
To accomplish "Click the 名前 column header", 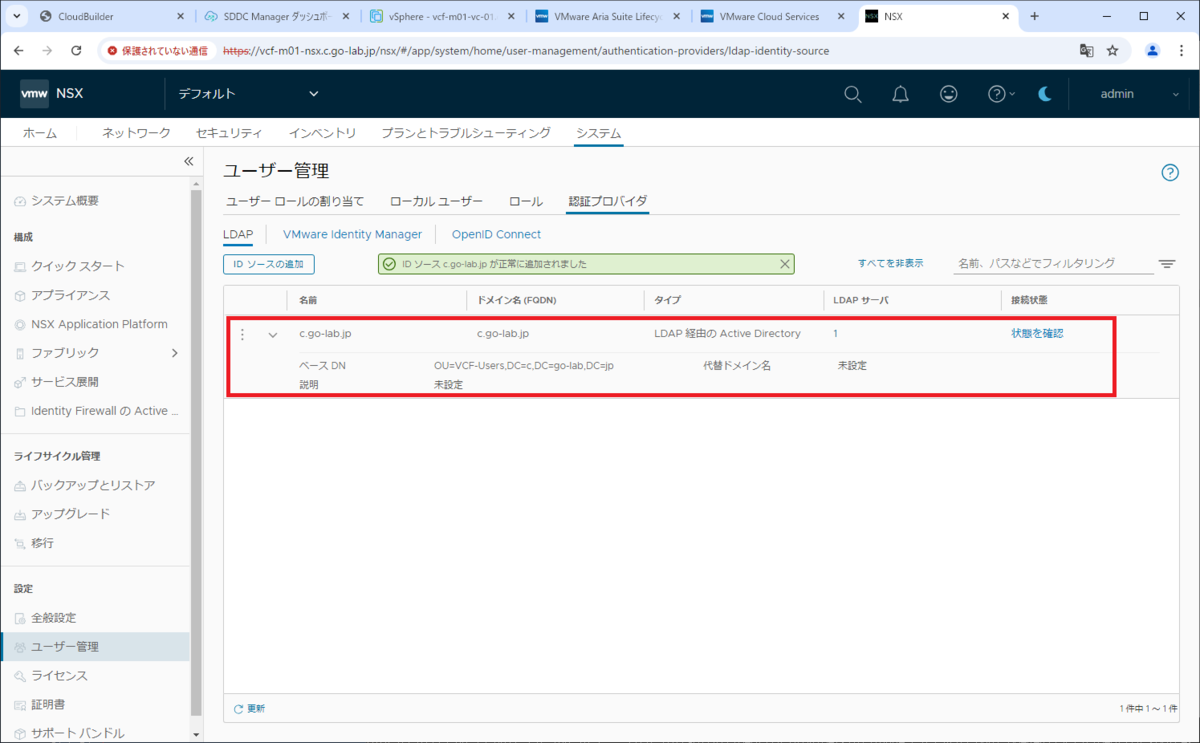I will tap(308, 300).
